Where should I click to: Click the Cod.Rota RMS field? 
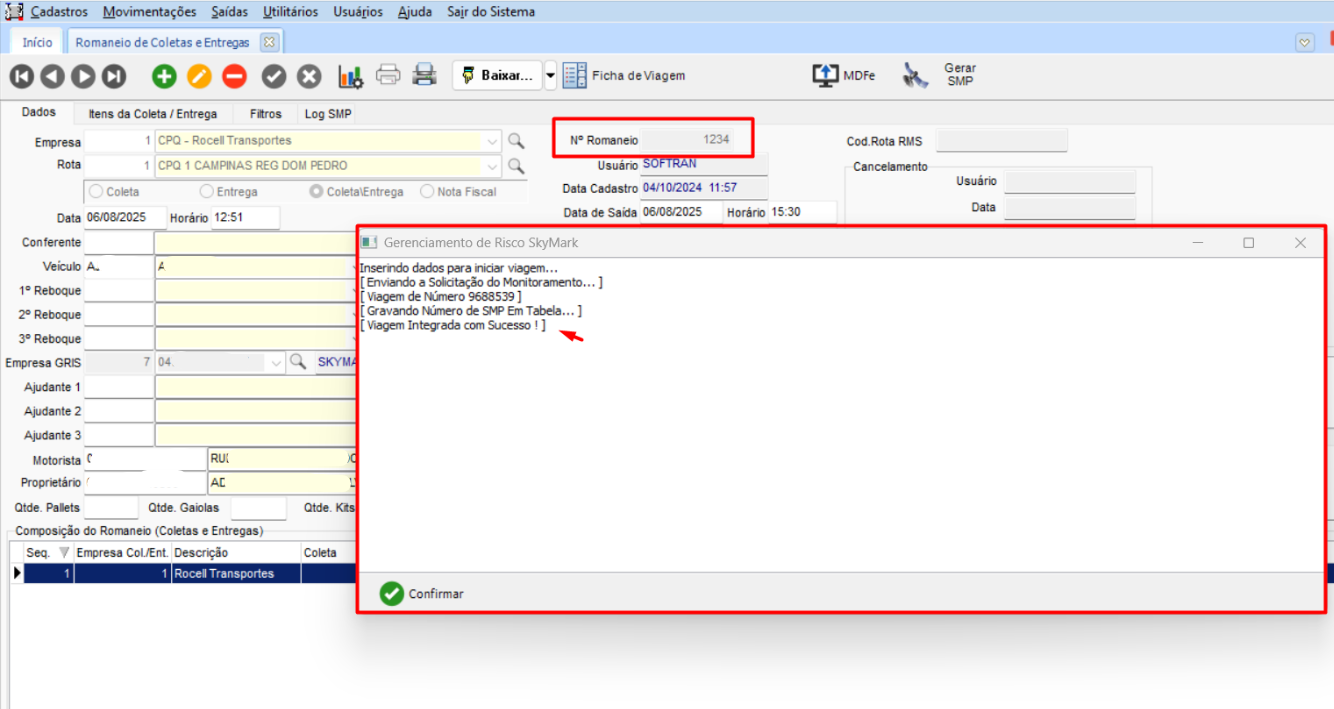coord(1001,141)
